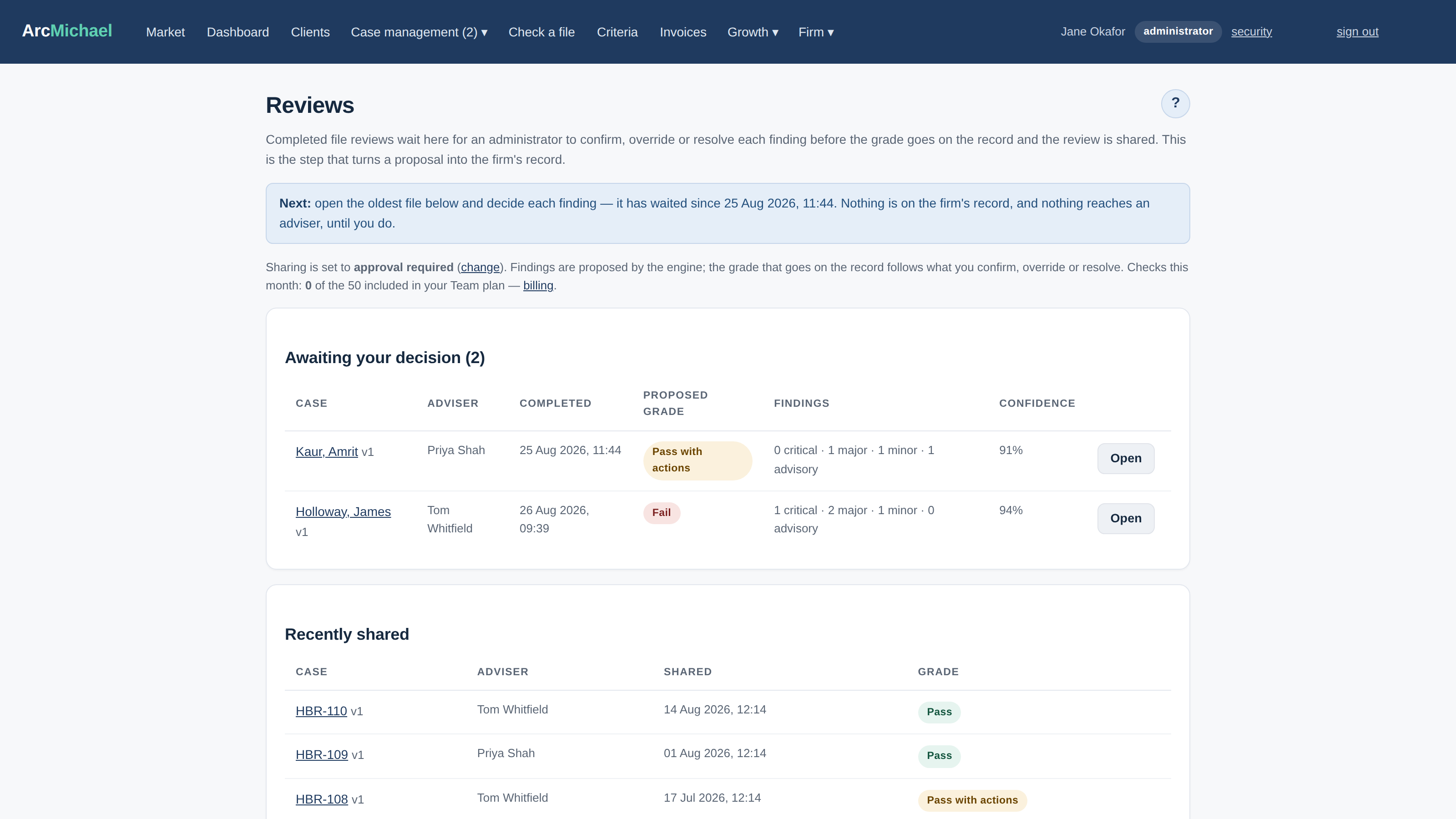Expand the Case management (2) menu
Image resolution: width=1456 pixels, height=819 pixels.
coord(419,32)
